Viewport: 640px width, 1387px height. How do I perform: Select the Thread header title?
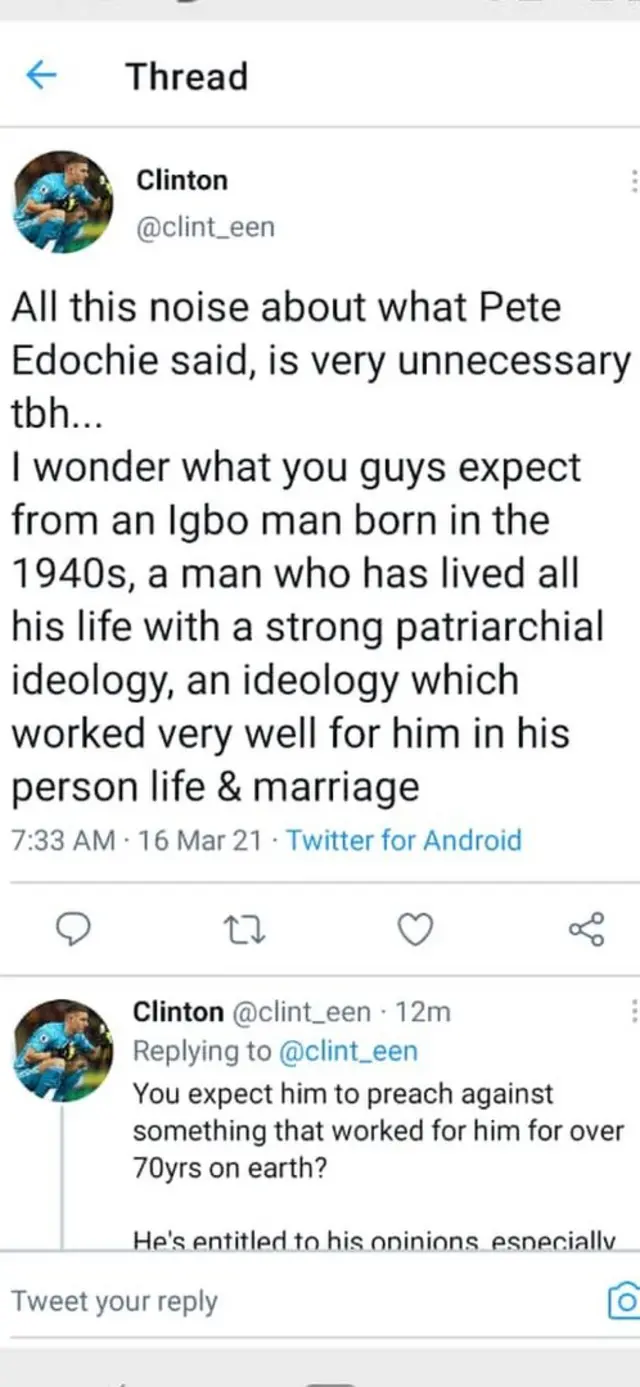[186, 76]
